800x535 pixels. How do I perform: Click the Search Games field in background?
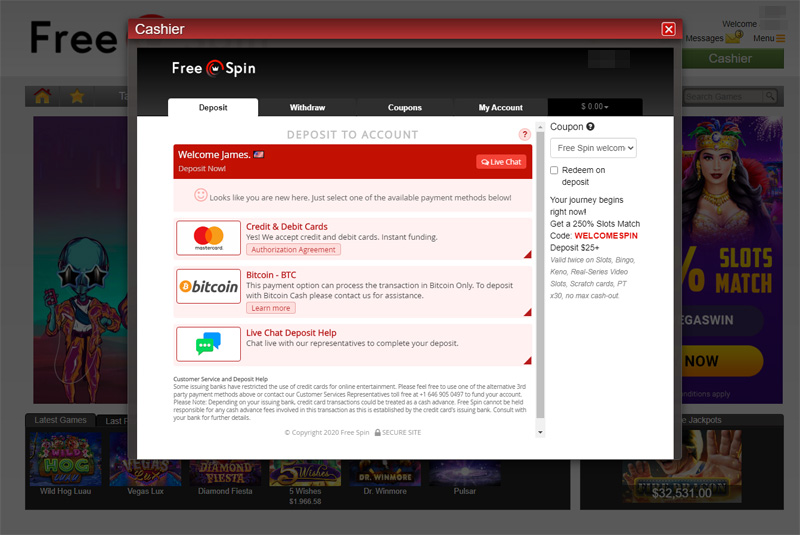pos(722,96)
